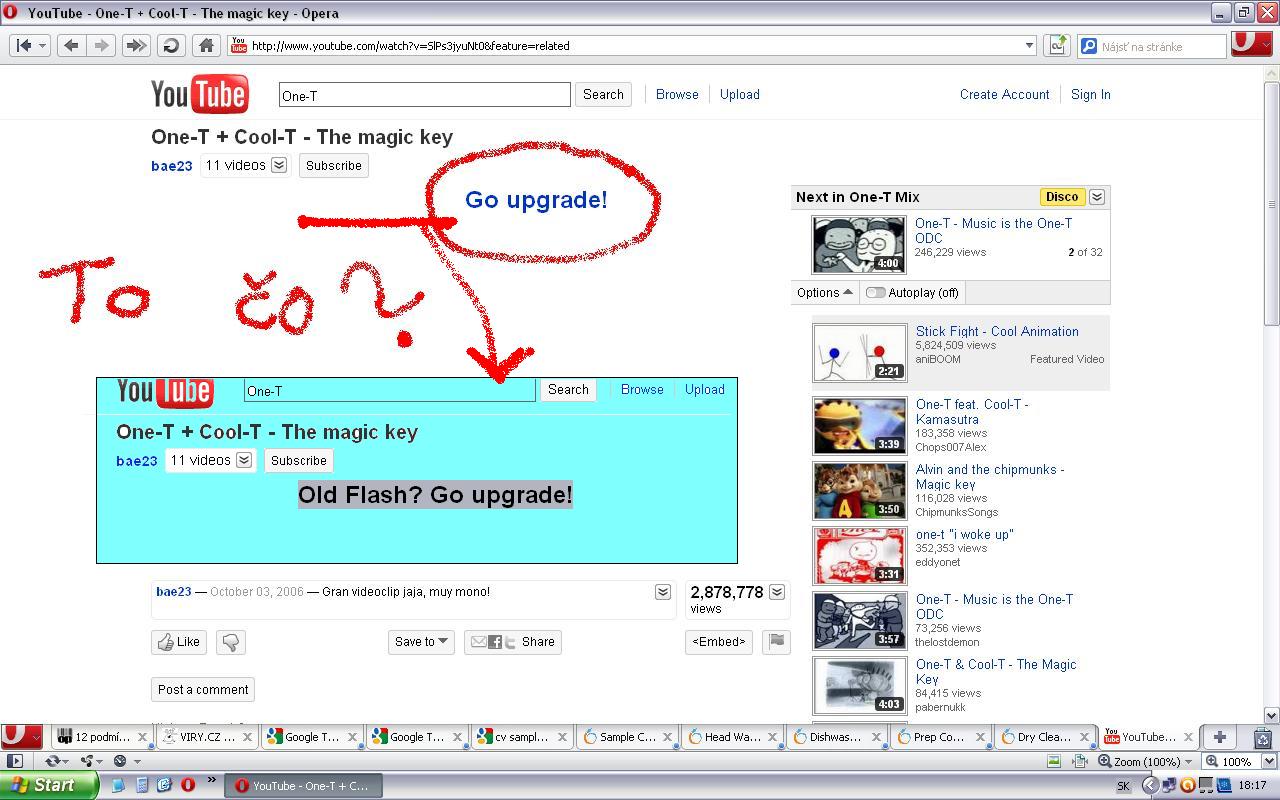Subscribe to bae23's channel
The height and width of the screenshot is (800, 1280).
tap(333, 166)
